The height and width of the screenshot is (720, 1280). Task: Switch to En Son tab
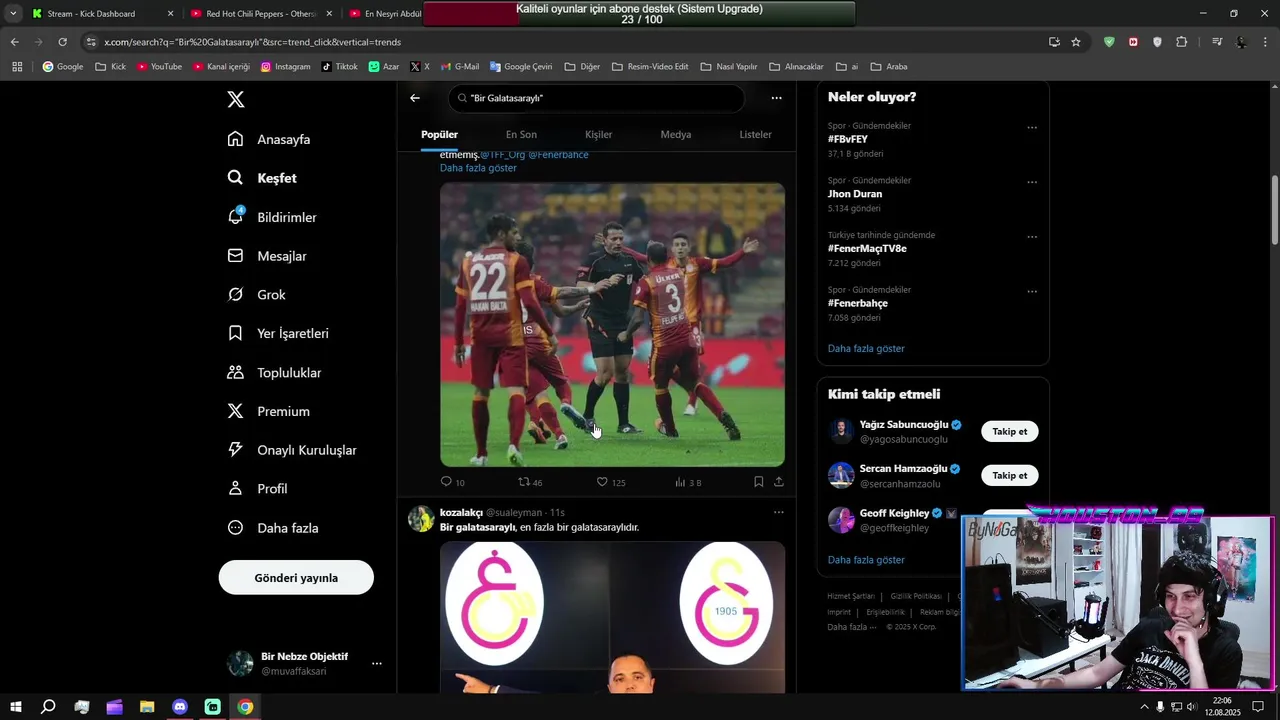(x=521, y=134)
